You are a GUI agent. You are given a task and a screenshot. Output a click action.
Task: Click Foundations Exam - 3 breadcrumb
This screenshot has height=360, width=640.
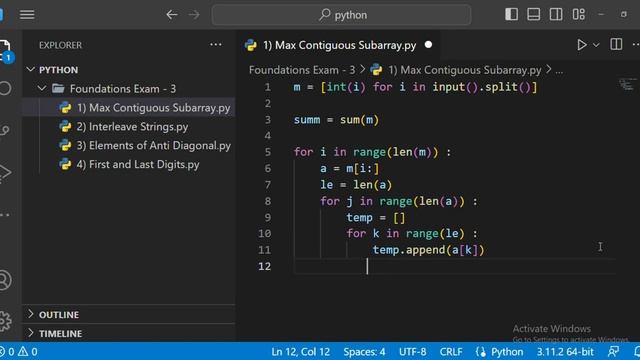(302, 70)
